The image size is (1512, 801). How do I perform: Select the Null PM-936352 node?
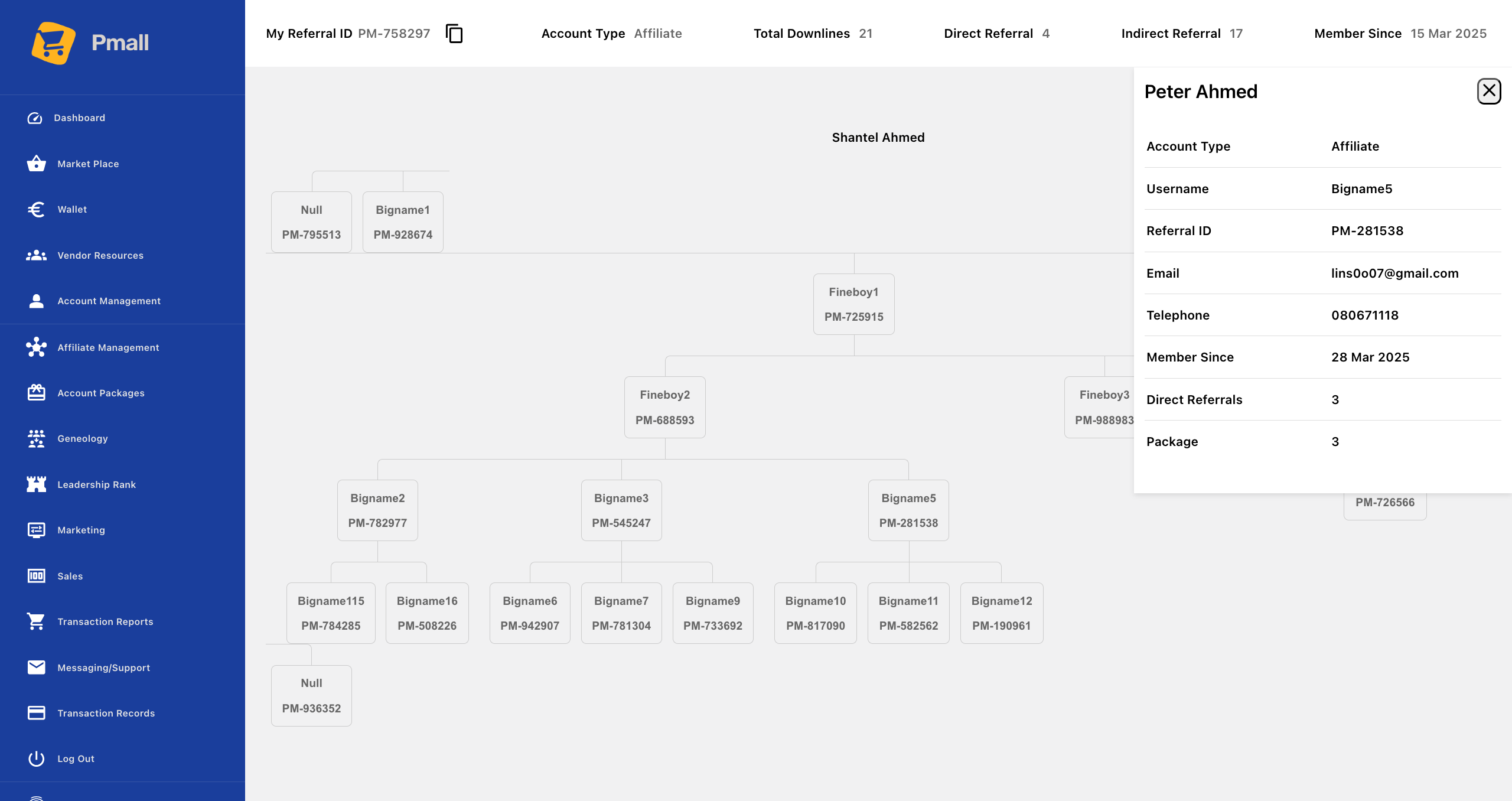pos(311,695)
